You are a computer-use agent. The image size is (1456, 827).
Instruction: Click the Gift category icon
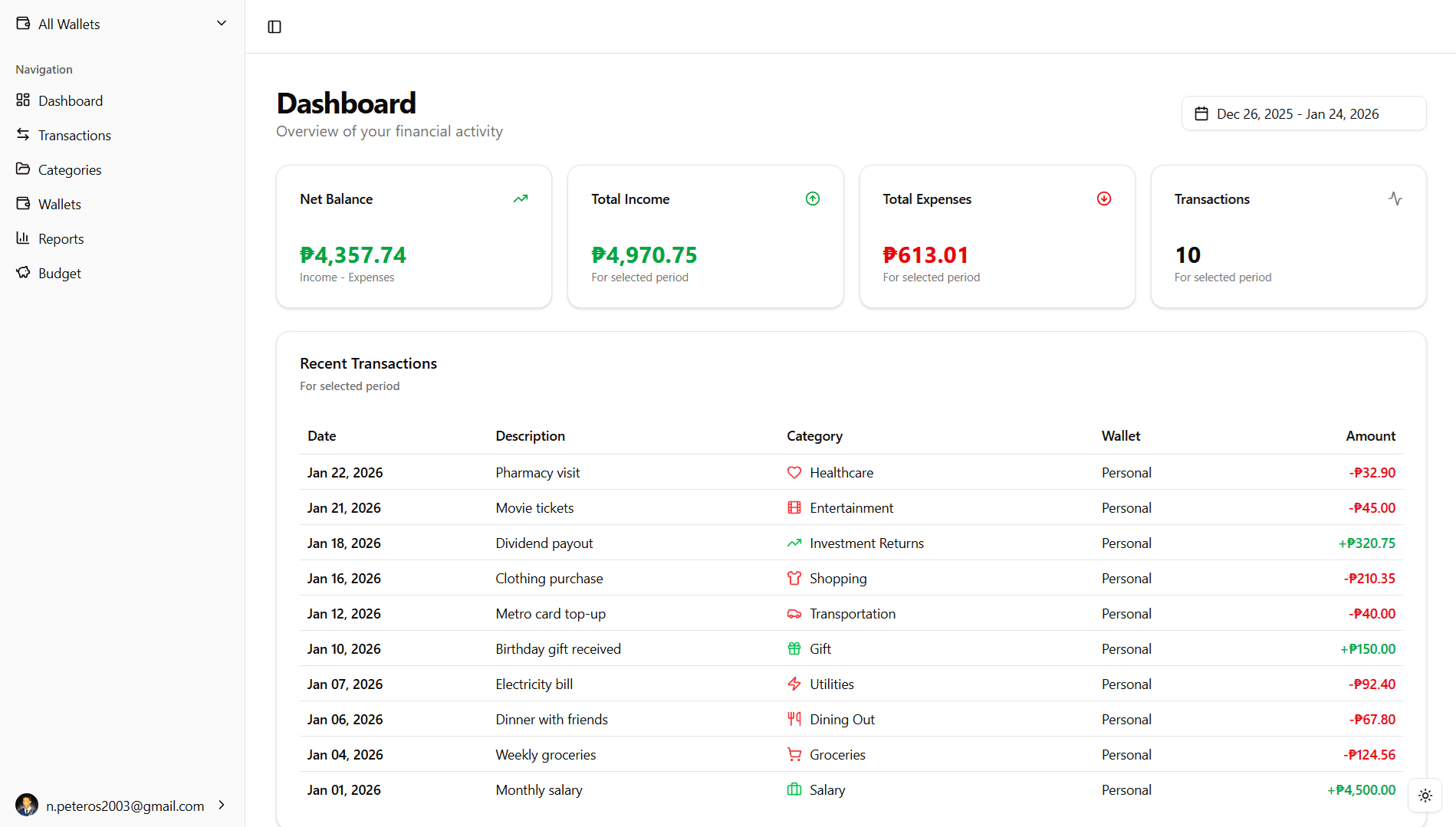[794, 648]
